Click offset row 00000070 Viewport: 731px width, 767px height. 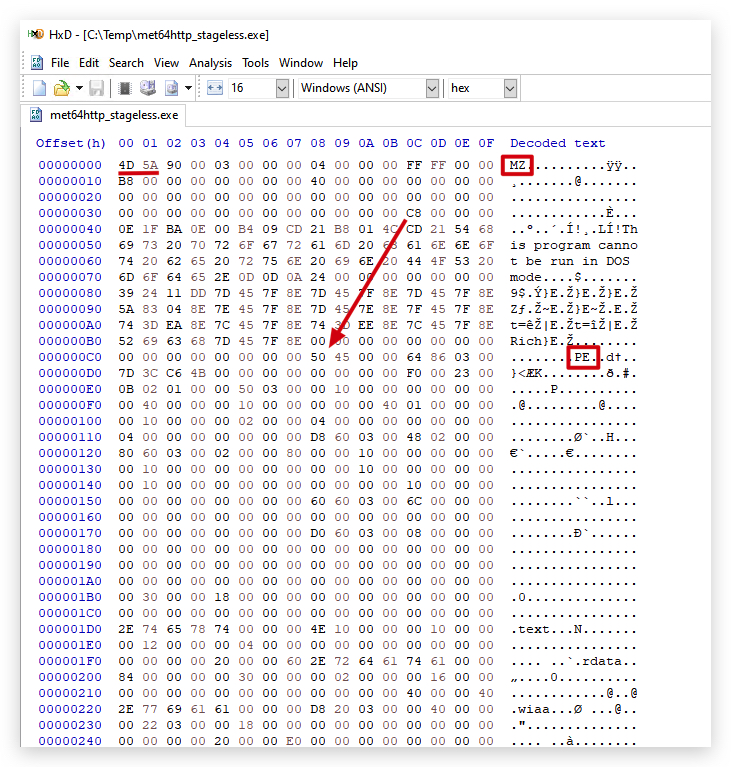[x=70, y=277]
